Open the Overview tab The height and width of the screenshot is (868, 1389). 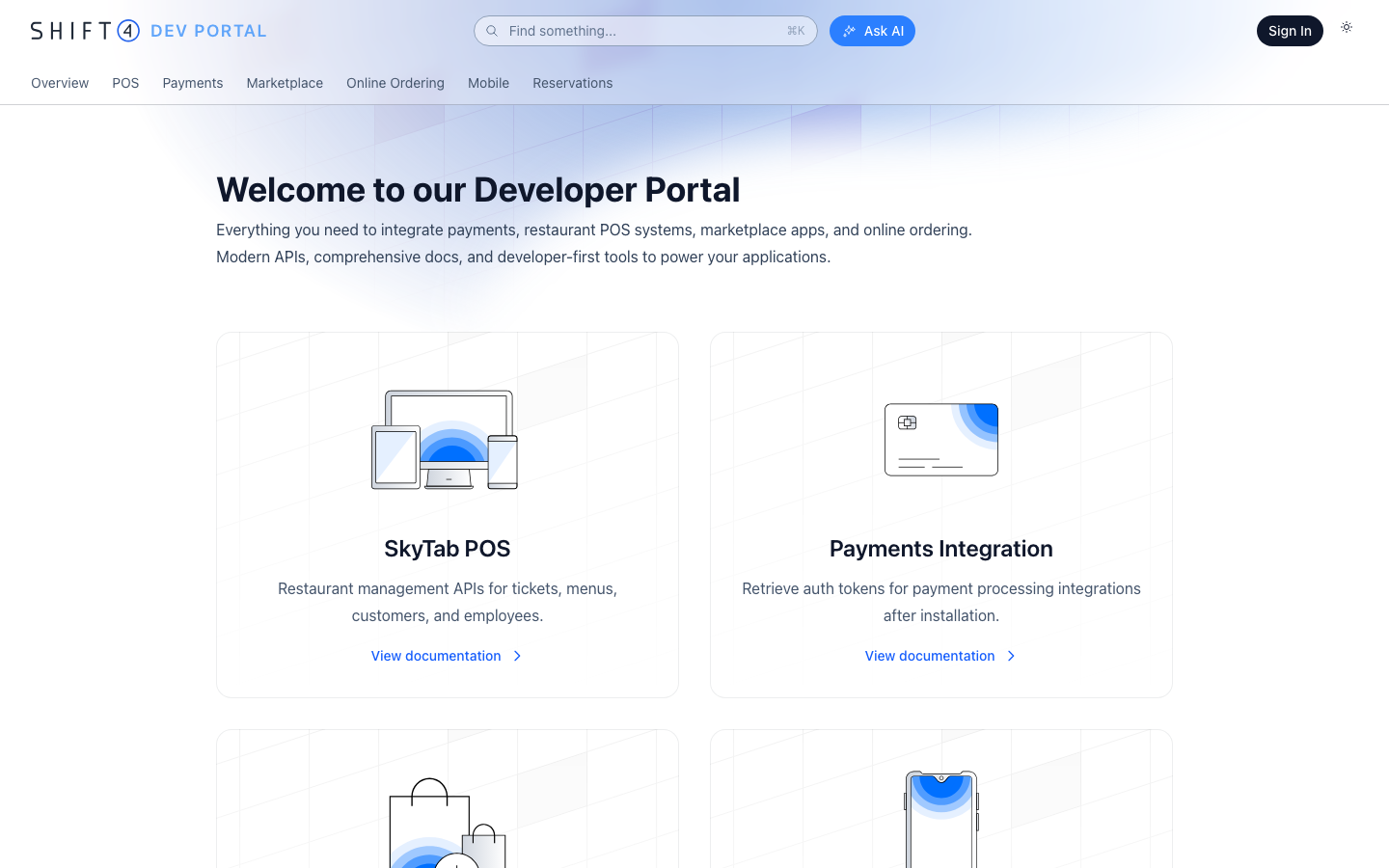point(60,83)
